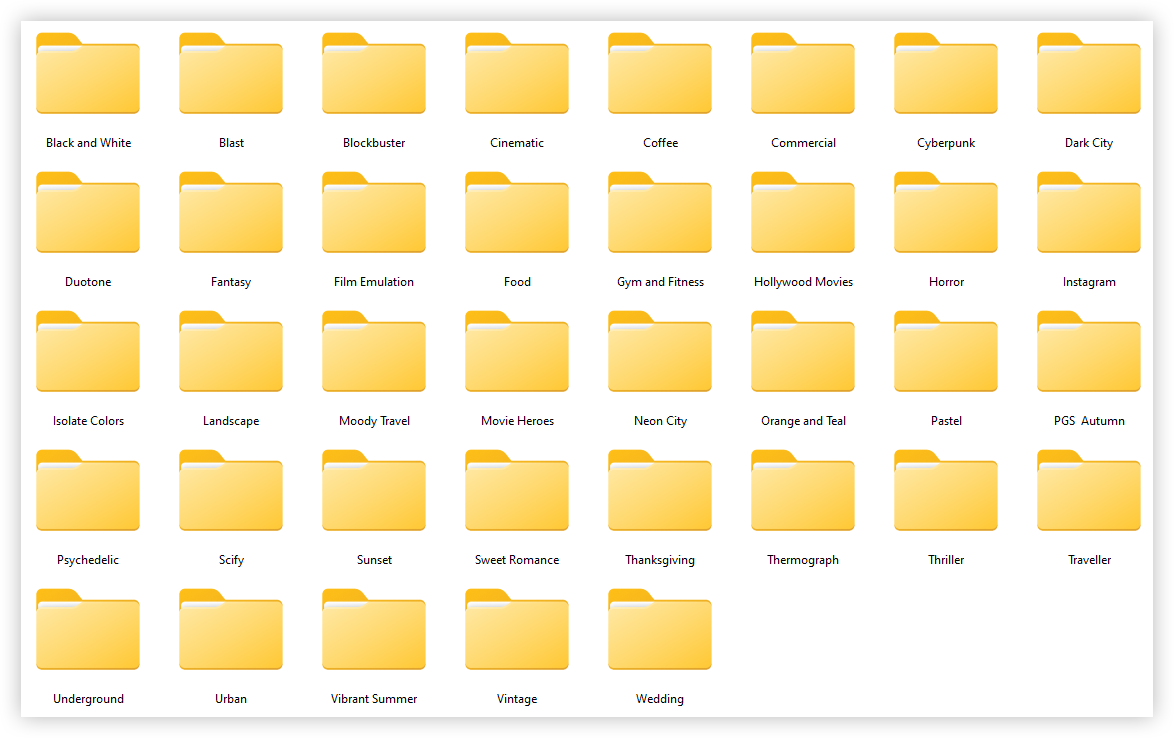1174x738 pixels.
Task: Select the Coffee folder icon
Action: pyautogui.click(x=660, y=73)
